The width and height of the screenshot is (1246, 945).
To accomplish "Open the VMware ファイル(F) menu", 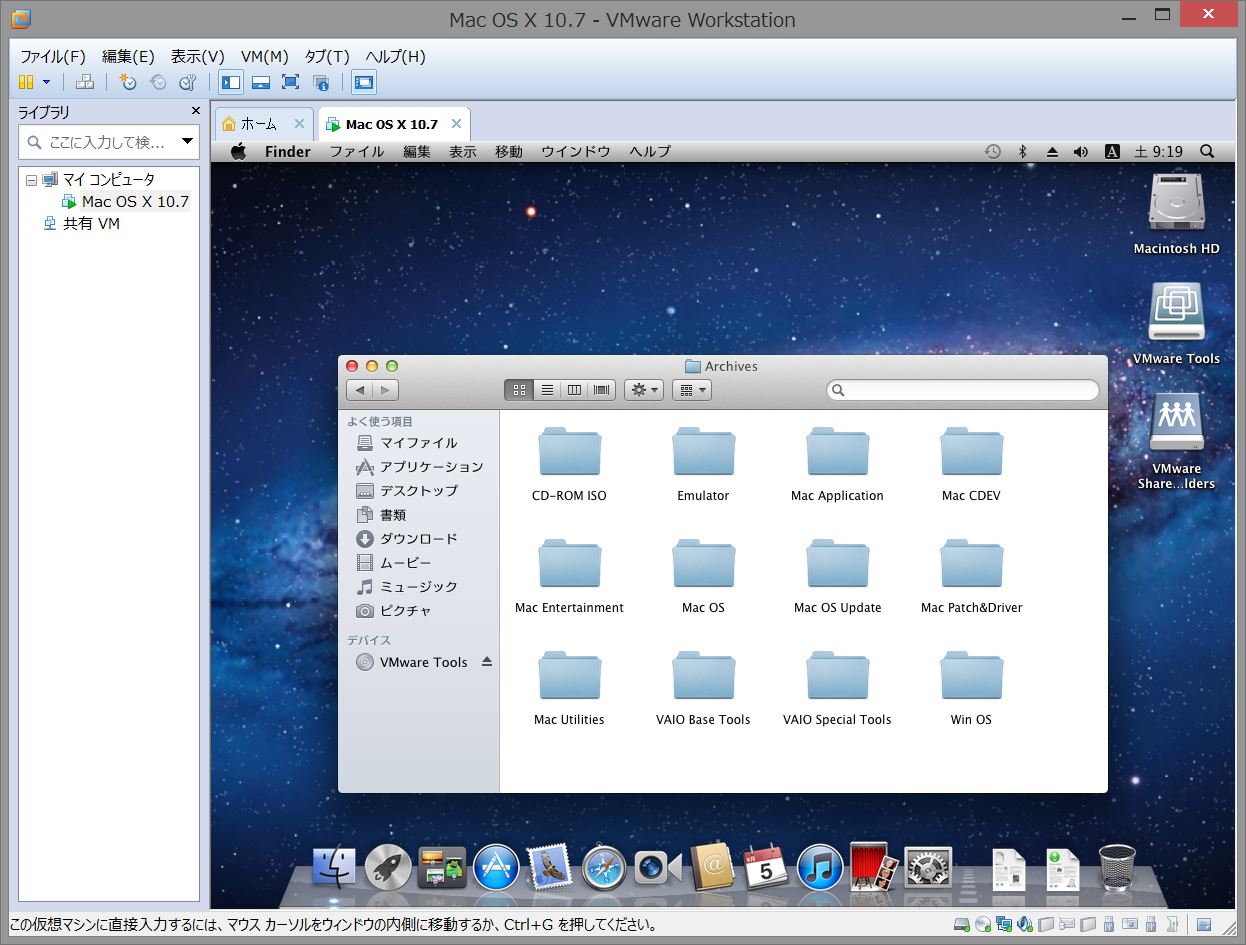I will point(53,56).
